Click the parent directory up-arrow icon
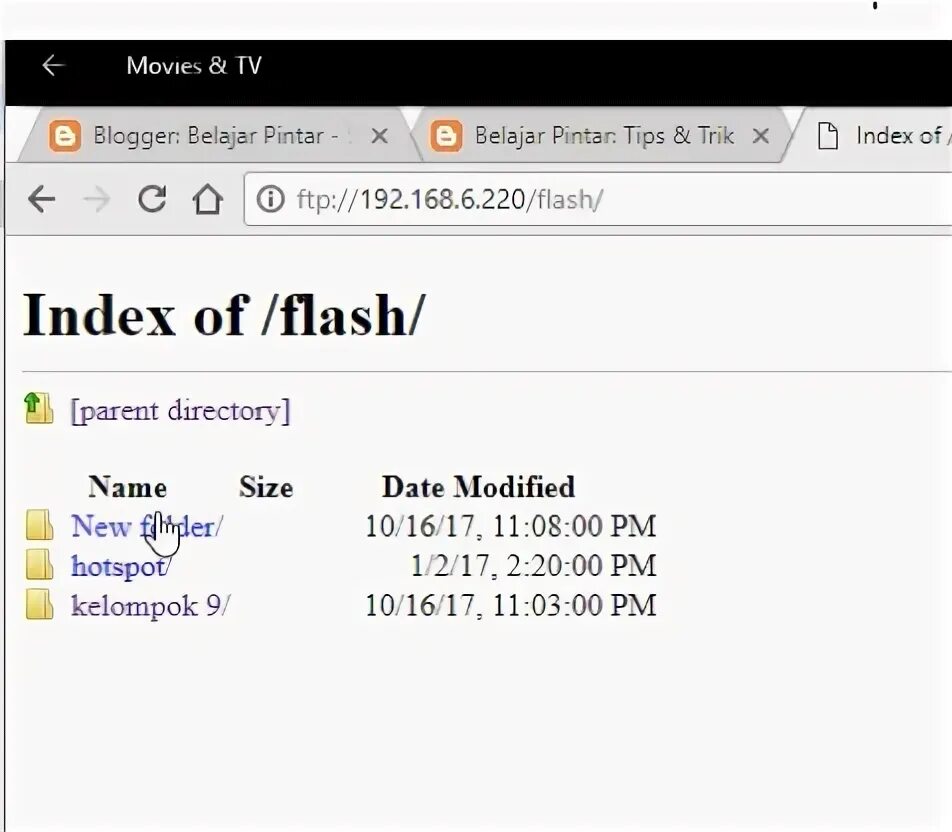 (37, 409)
